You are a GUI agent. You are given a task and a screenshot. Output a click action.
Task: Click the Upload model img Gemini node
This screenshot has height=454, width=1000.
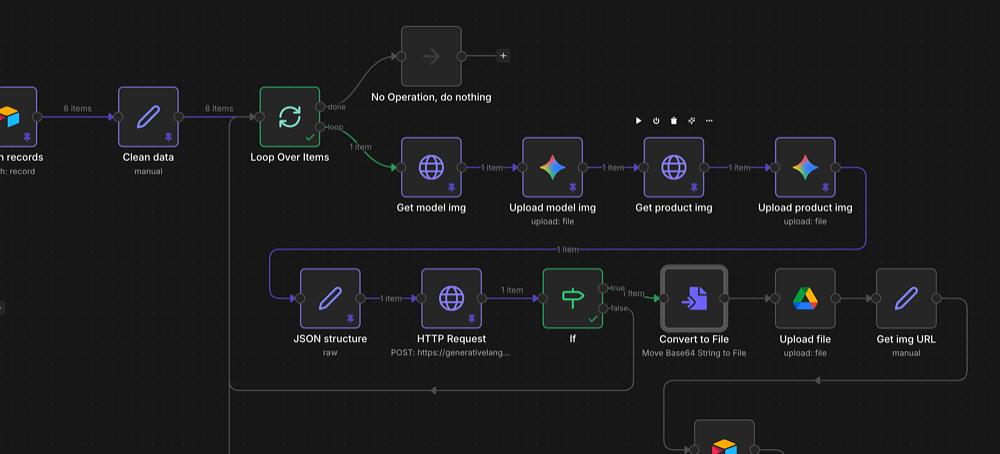point(552,167)
